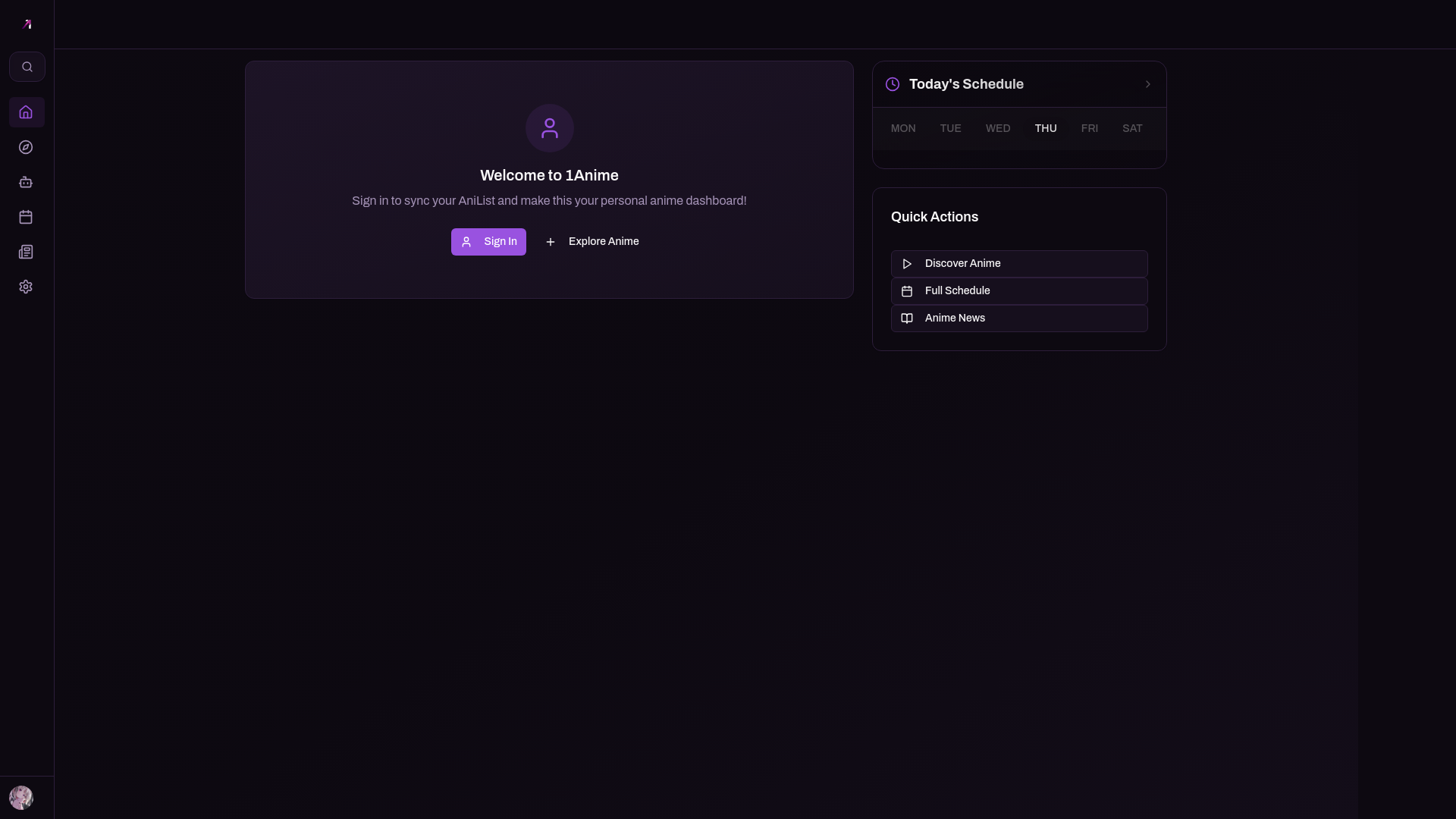1456x819 pixels.
Task: Select the MON schedule tab
Action: pos(903,129)
